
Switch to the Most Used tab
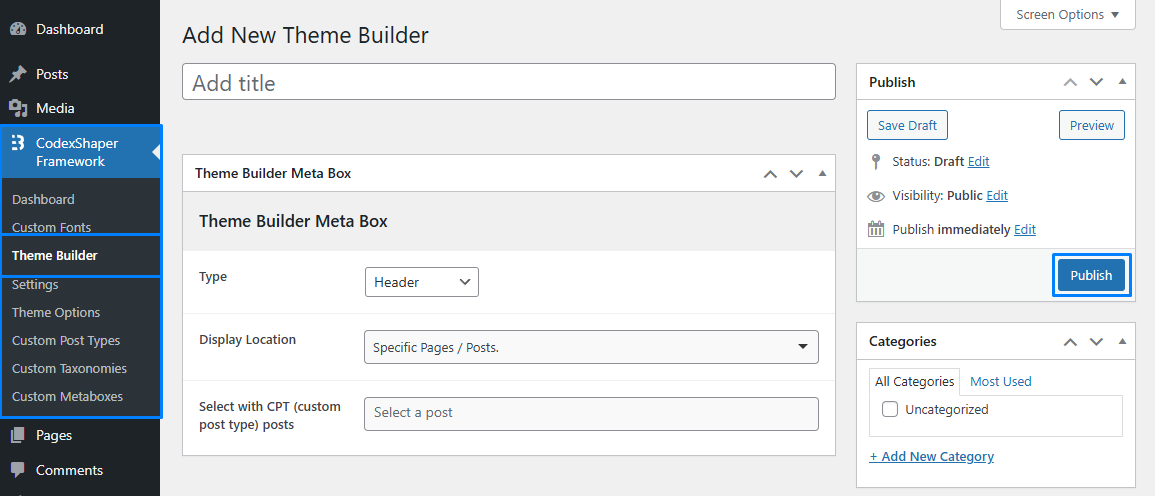[x=1000, y=382]
